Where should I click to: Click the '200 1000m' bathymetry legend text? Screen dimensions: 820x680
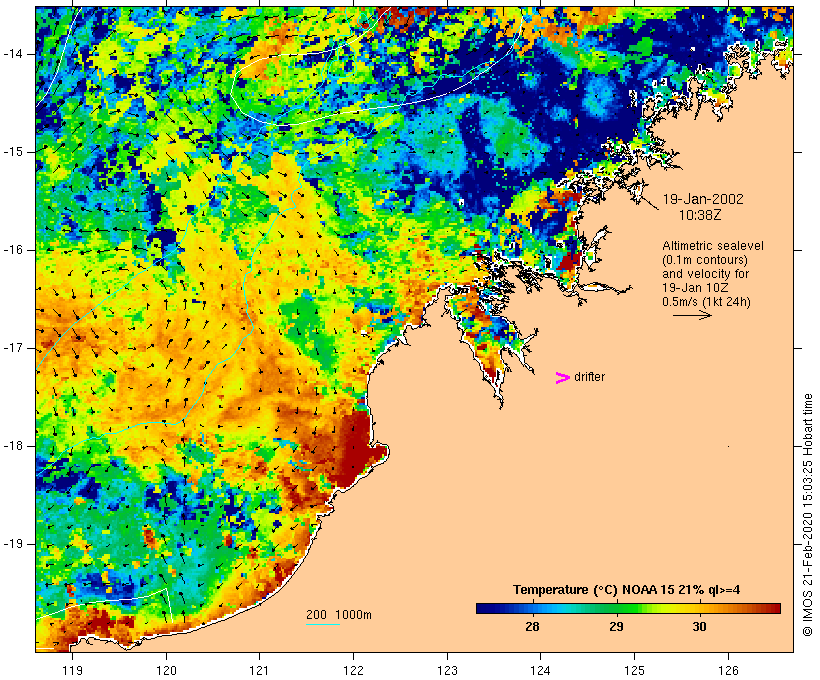tap(339, 615)
